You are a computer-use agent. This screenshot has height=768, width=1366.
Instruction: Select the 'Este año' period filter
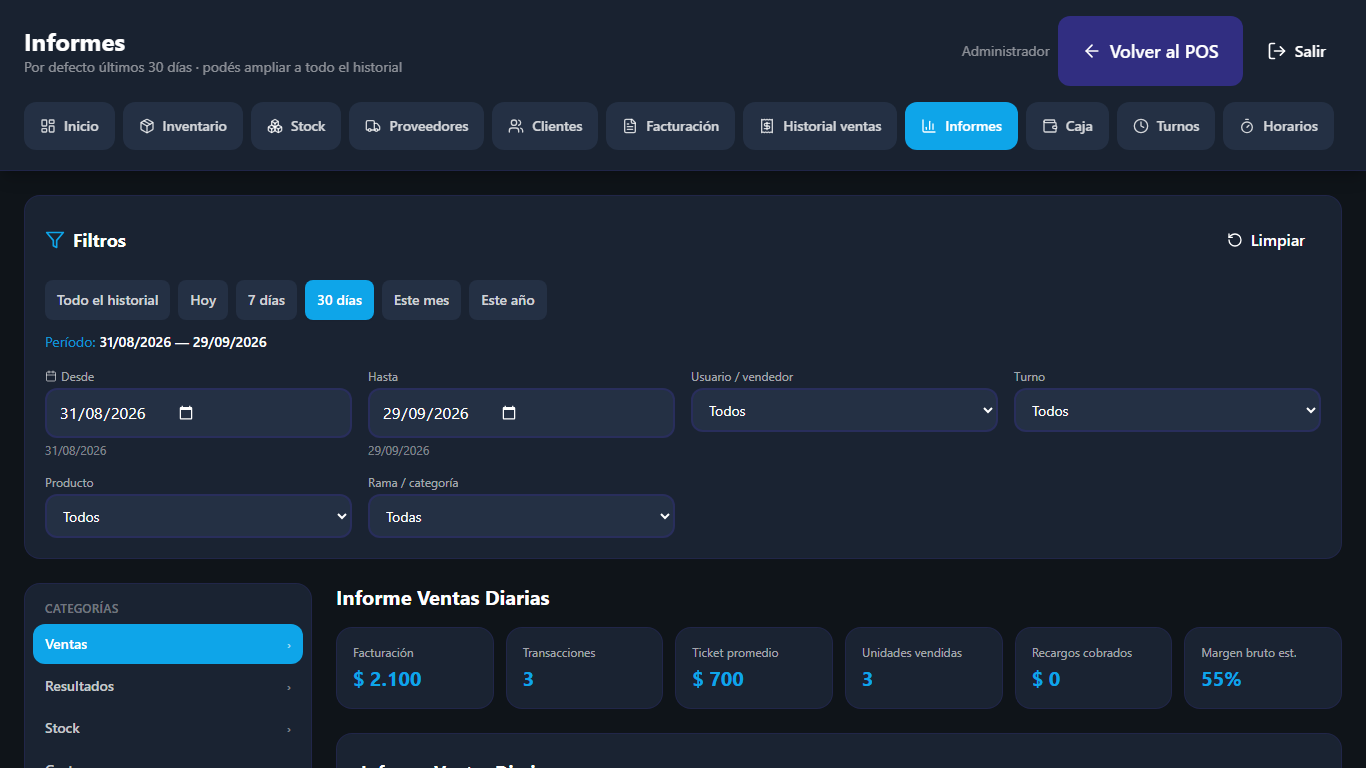[x=508, y=300]
